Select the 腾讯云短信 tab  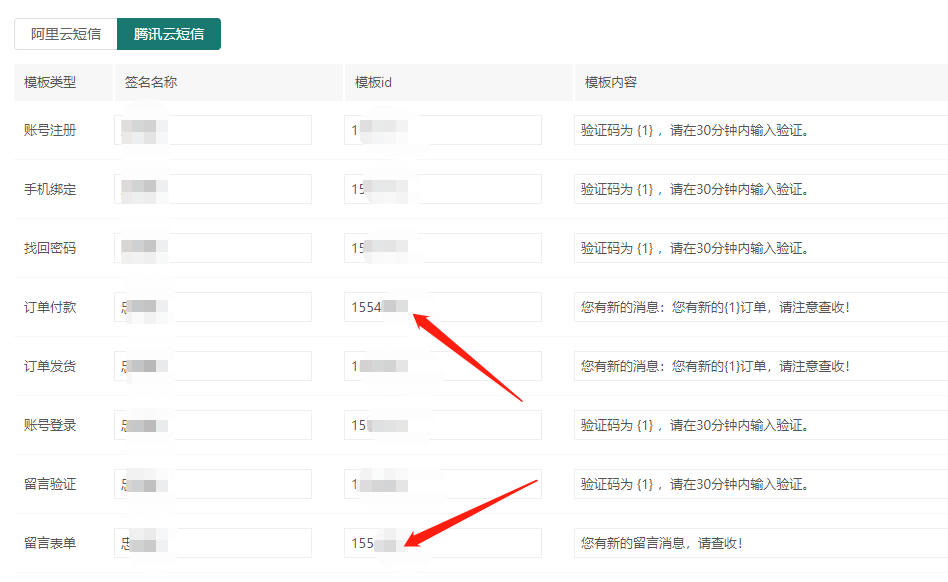(169, 34)
